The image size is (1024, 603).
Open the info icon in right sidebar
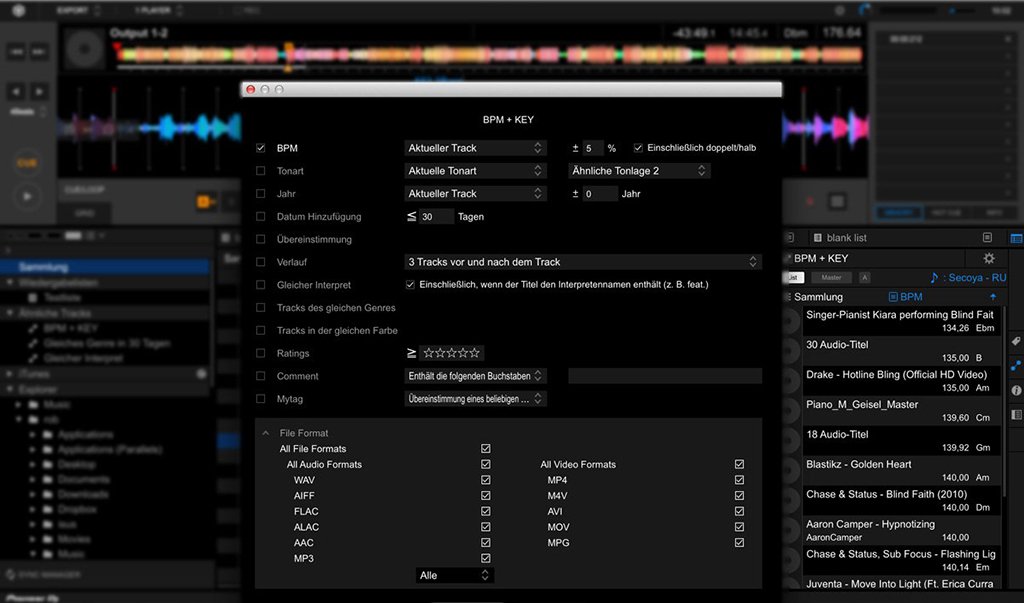click(1016, 390)
